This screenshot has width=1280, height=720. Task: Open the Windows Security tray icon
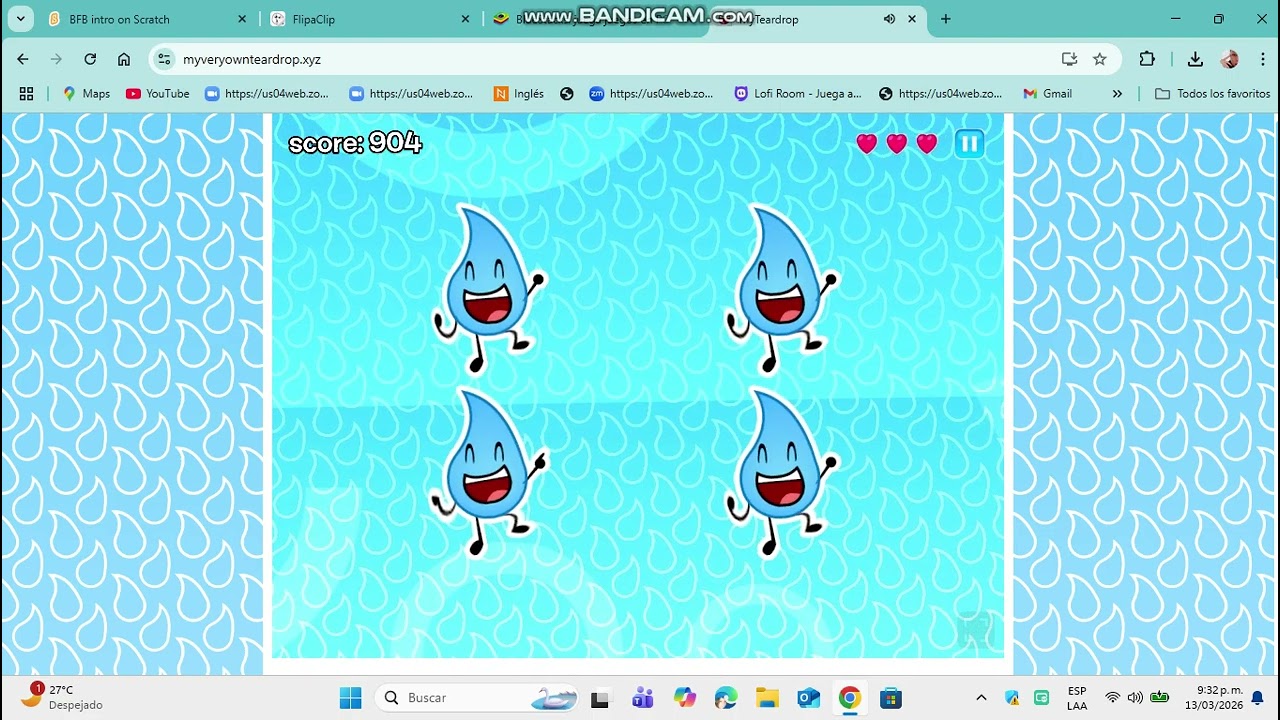(1012, 698)
